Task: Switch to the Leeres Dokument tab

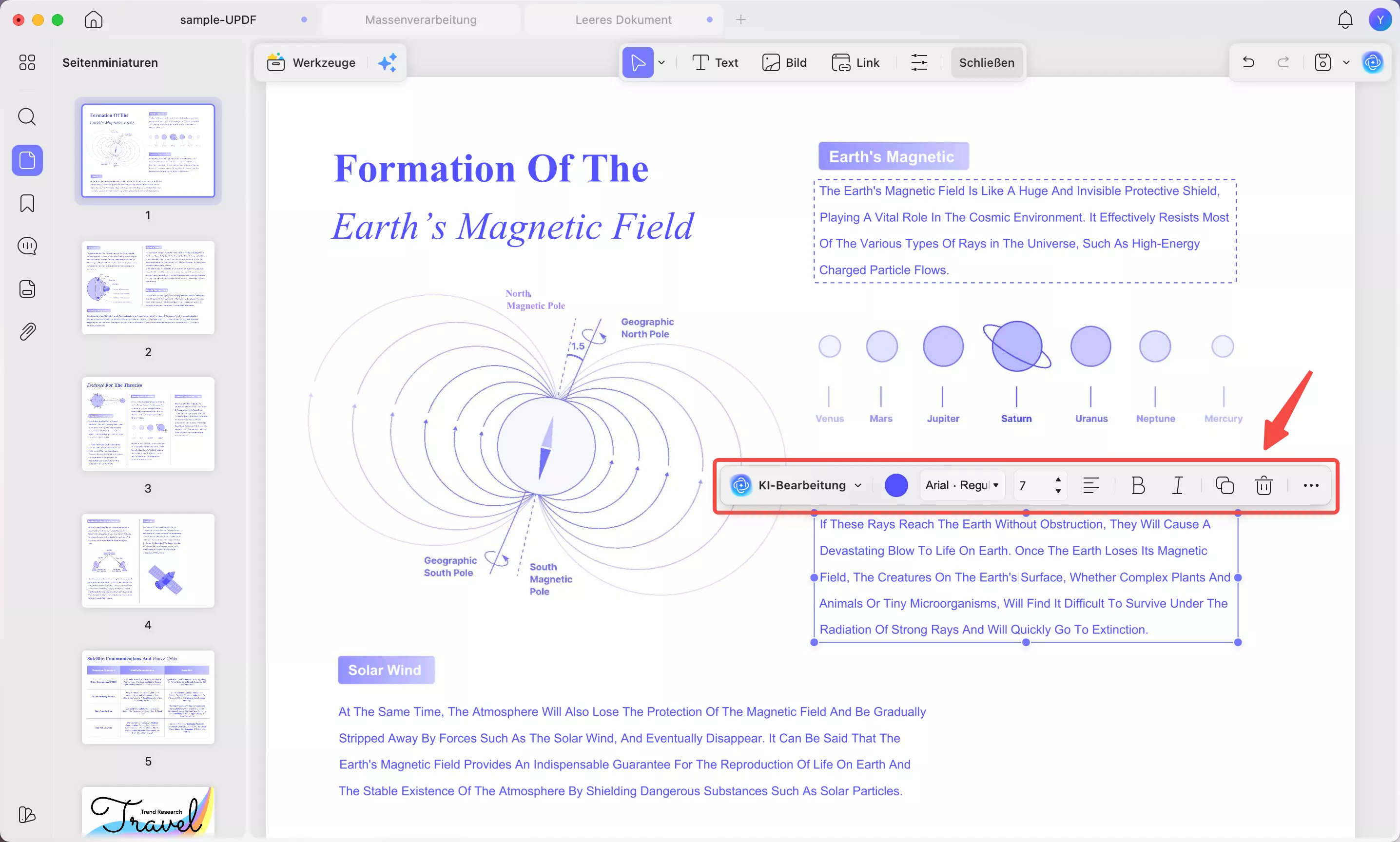Action: (623, 20)
